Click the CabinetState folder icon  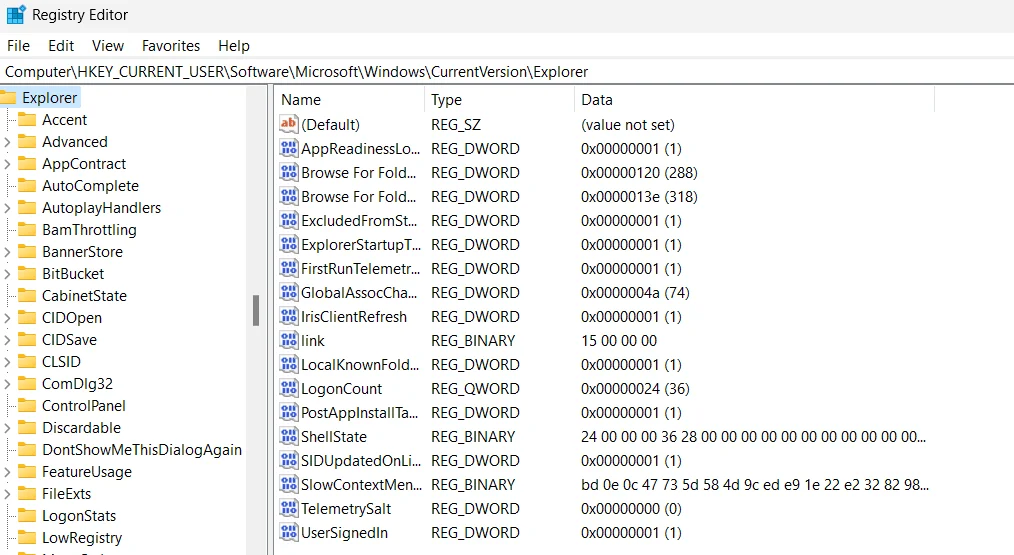click(27, 296)
